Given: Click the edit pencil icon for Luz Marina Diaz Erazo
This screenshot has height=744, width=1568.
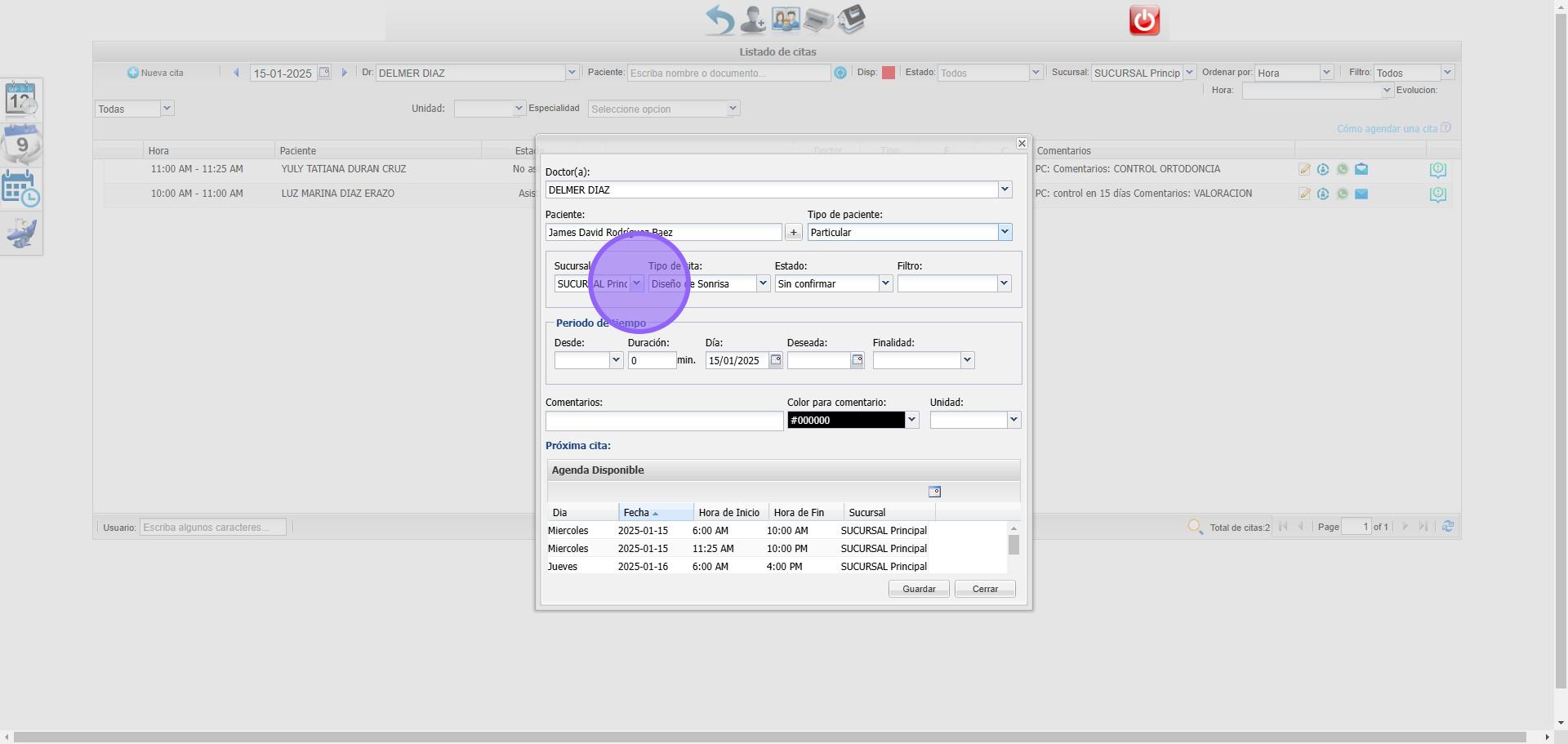Looking at the screenshot, I should [x=1304, y=194].
